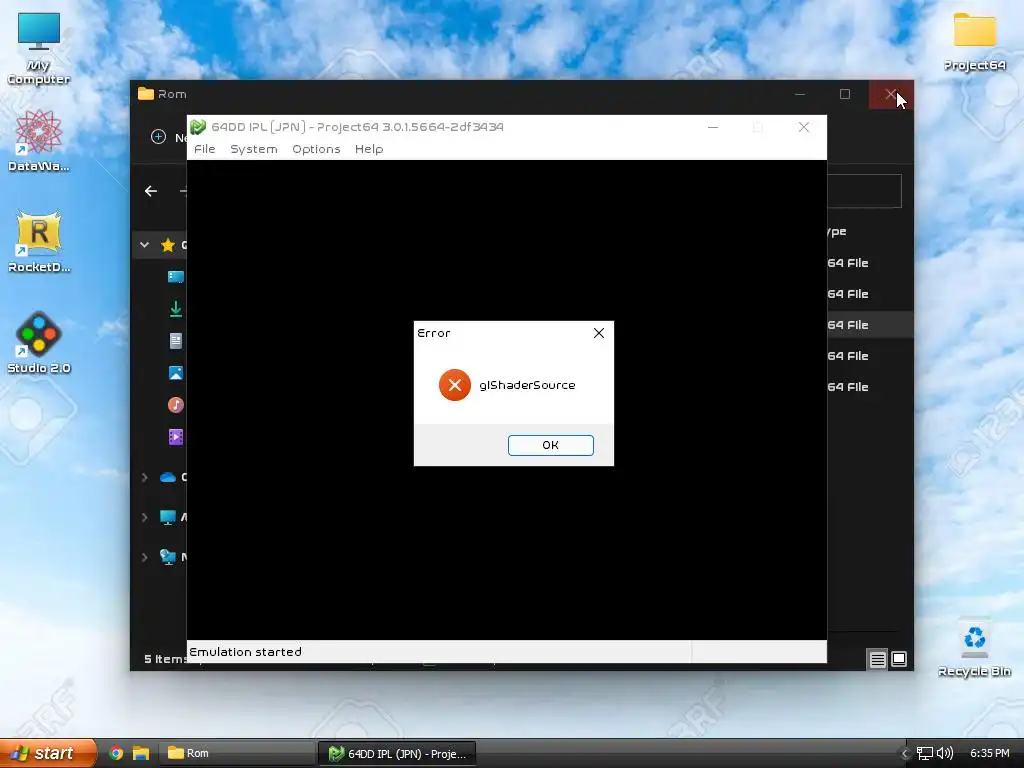Open Music shortcut in Rom sidebar
This screenshot has height=768, width=1024.
(176, 405)
